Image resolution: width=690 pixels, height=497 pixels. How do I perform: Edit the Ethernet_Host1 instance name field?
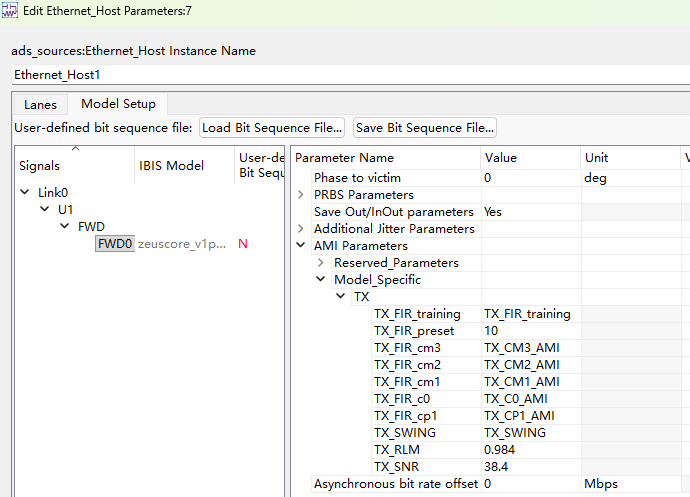tap(351, 75)
